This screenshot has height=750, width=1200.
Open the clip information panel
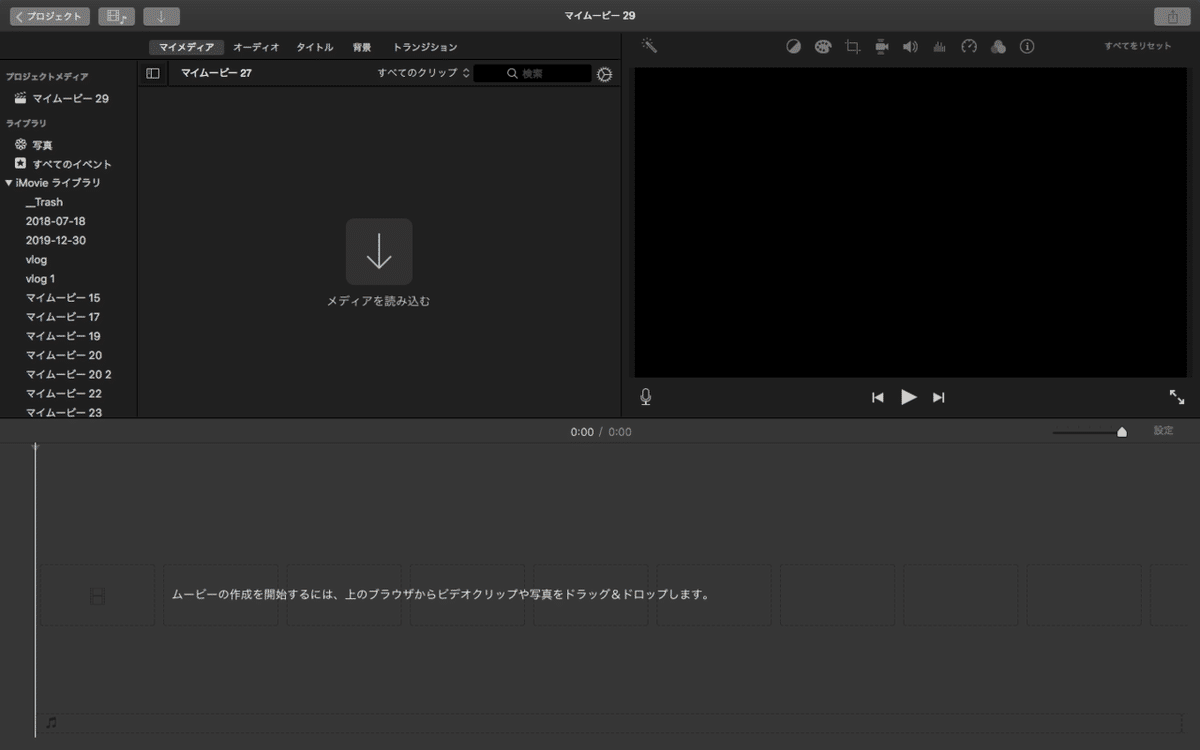point(1026,46)
